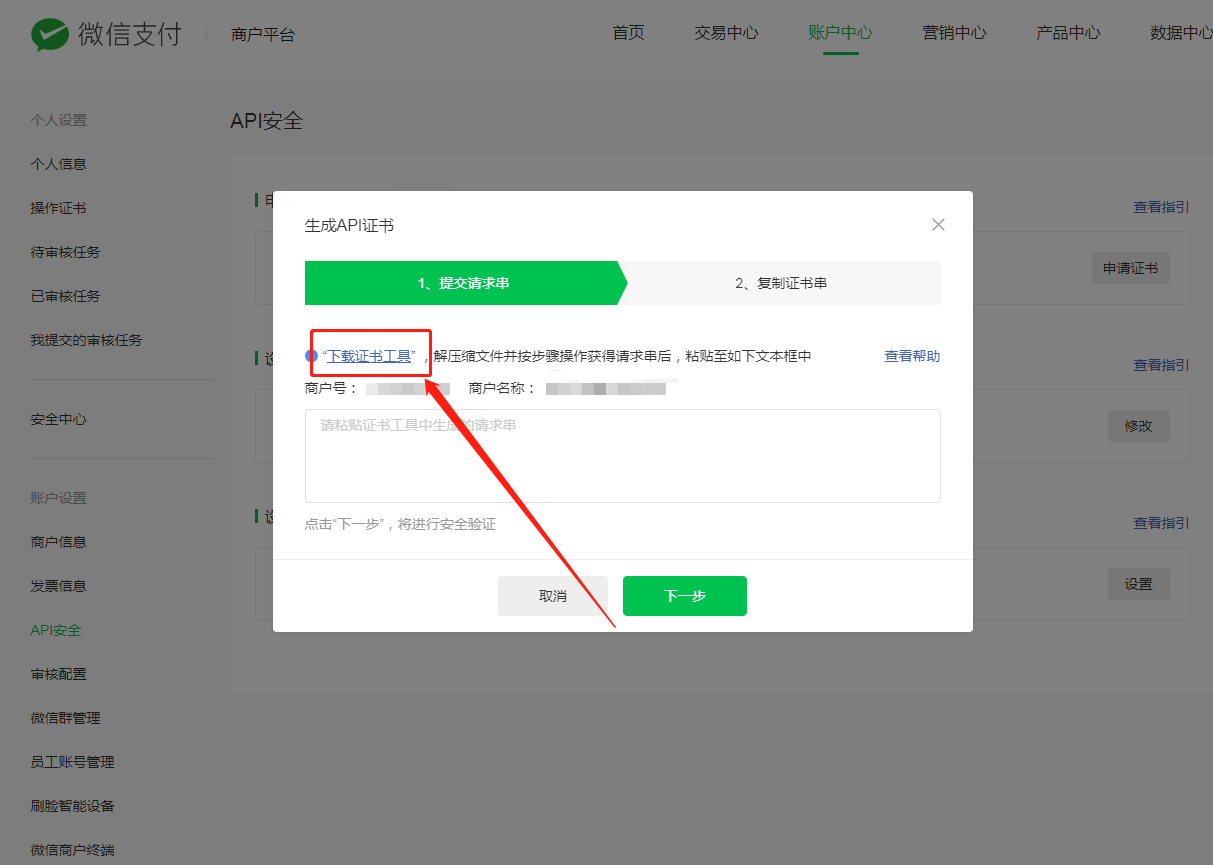Open 产品中心 in top navigation

1068,33
